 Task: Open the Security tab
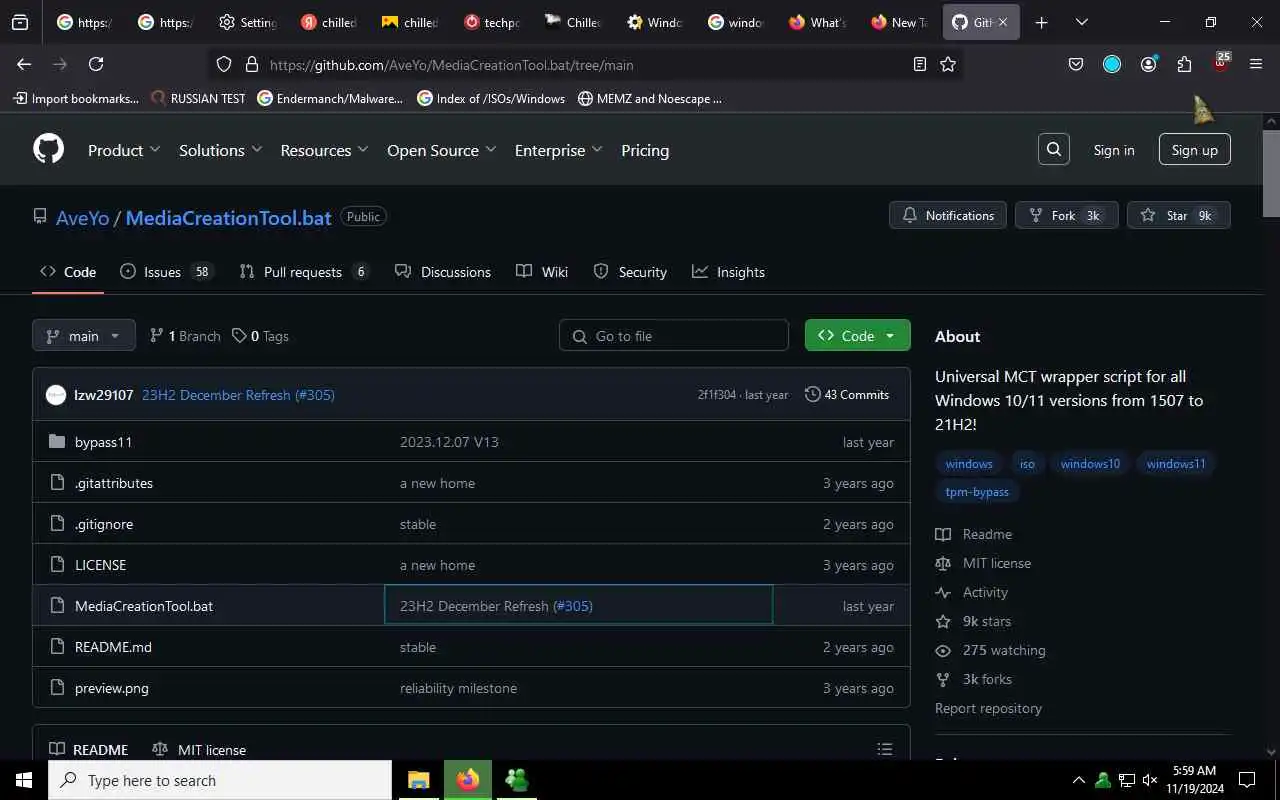(x=630, y=272)
